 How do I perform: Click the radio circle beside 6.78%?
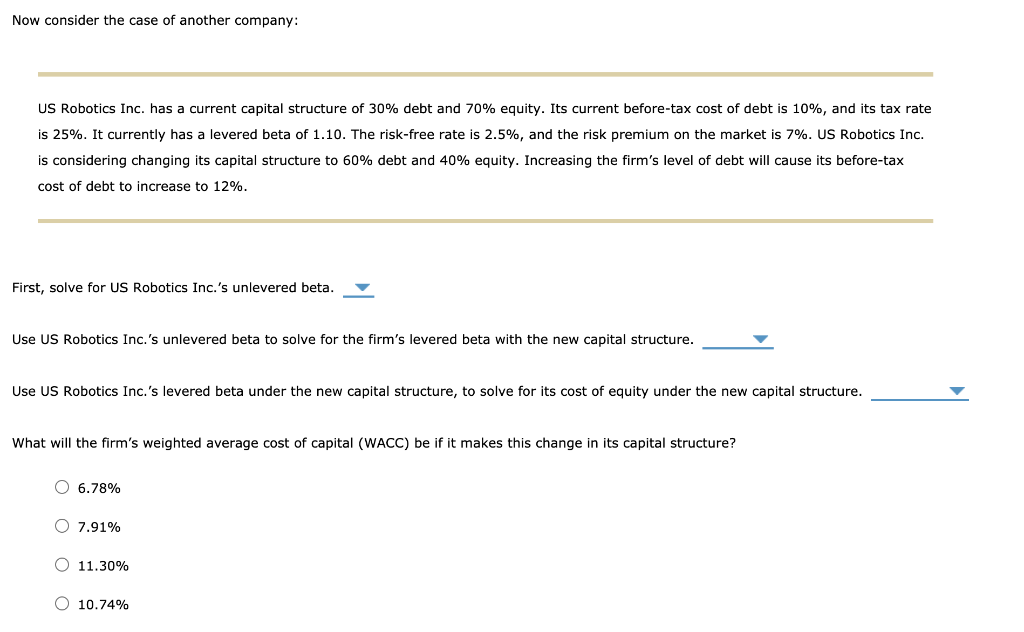(x=61, y=487)
